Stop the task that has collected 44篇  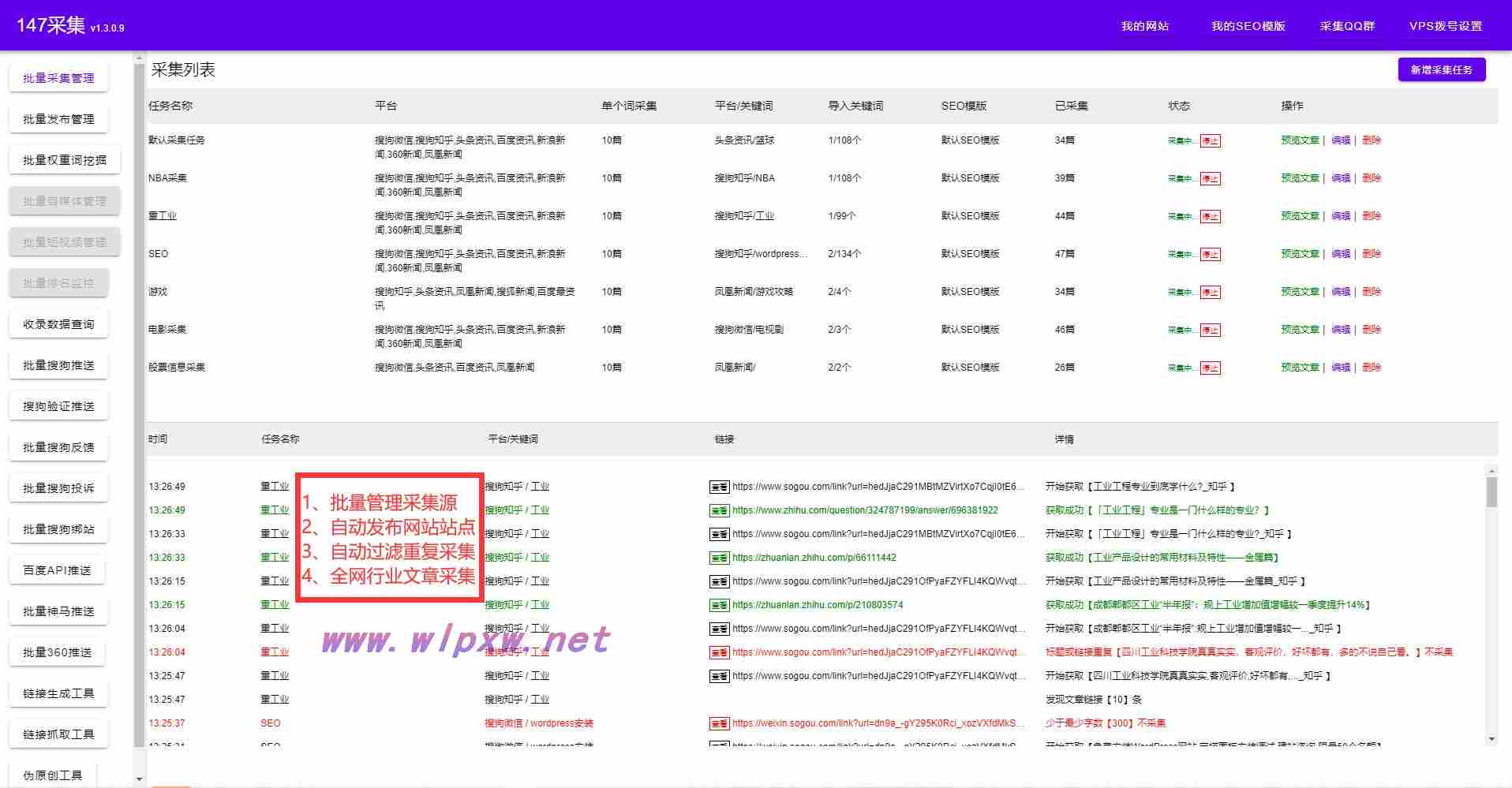point(1211,217)
